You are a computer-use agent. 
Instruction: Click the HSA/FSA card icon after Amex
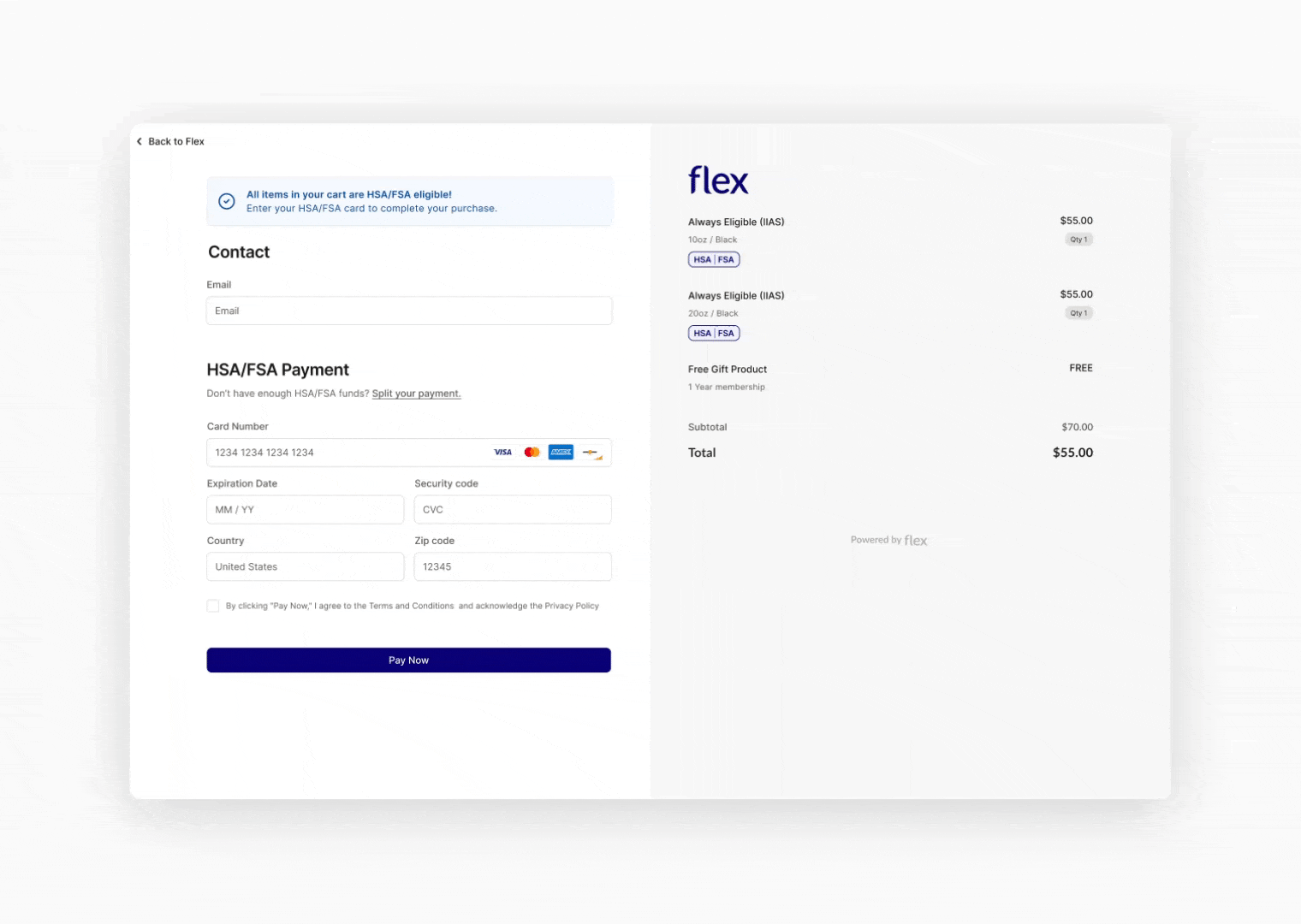point(591,453)
